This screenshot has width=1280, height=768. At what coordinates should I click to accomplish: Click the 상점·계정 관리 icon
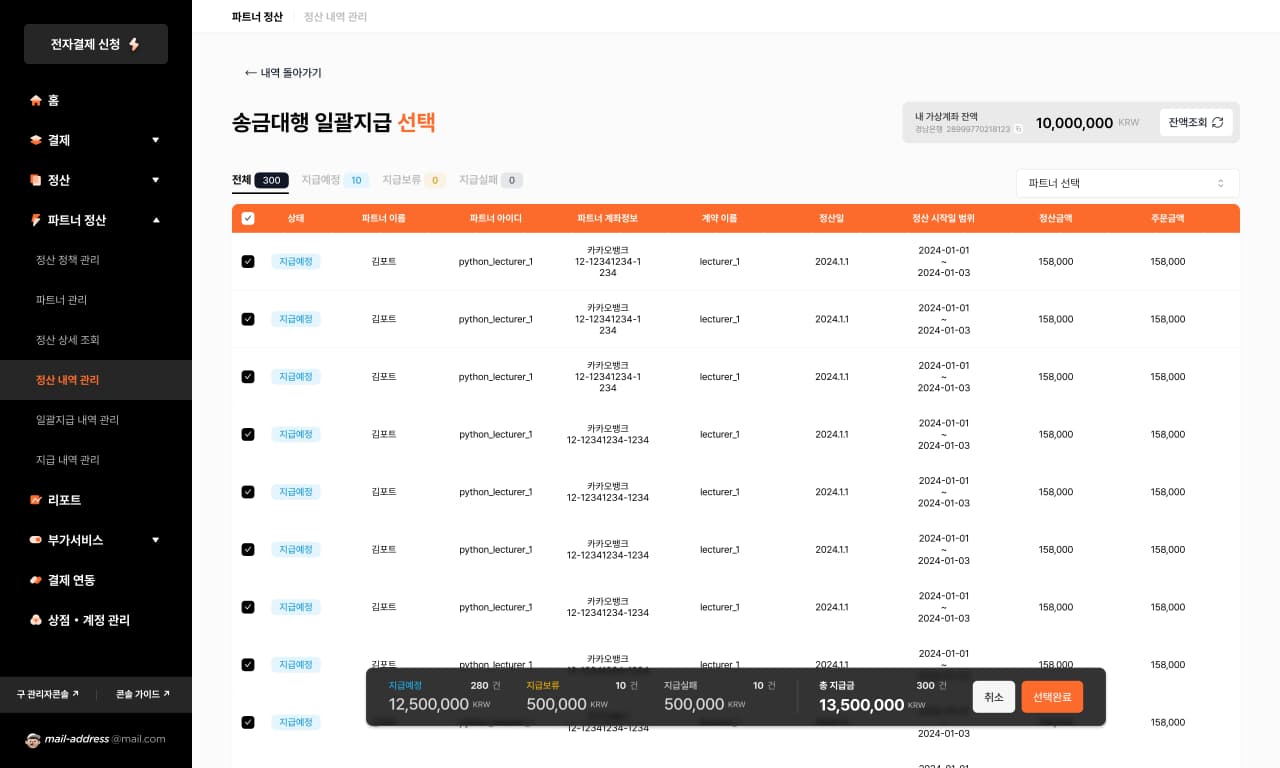[36, 620]
